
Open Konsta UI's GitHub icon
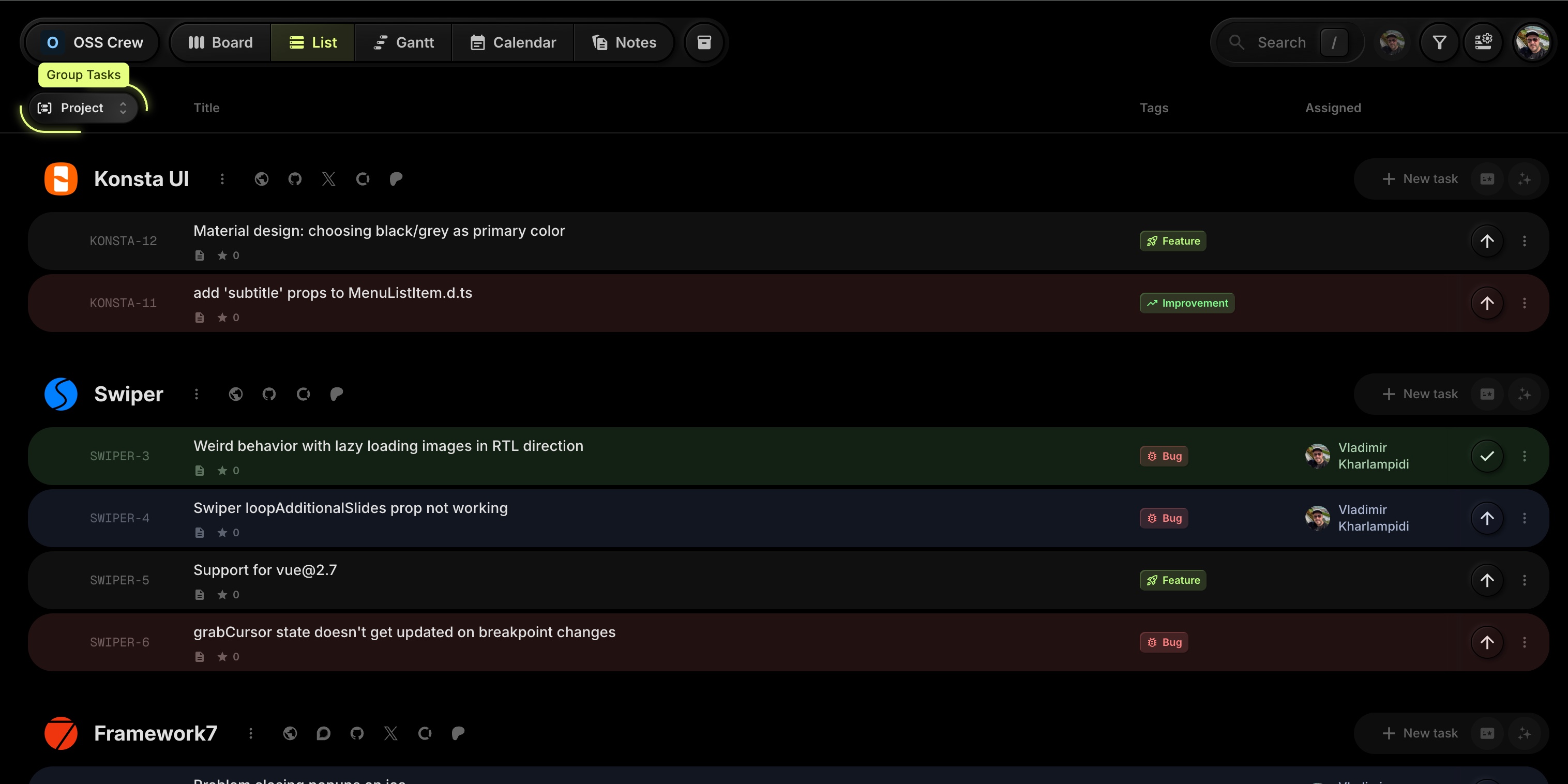click(x=295, y=178)
